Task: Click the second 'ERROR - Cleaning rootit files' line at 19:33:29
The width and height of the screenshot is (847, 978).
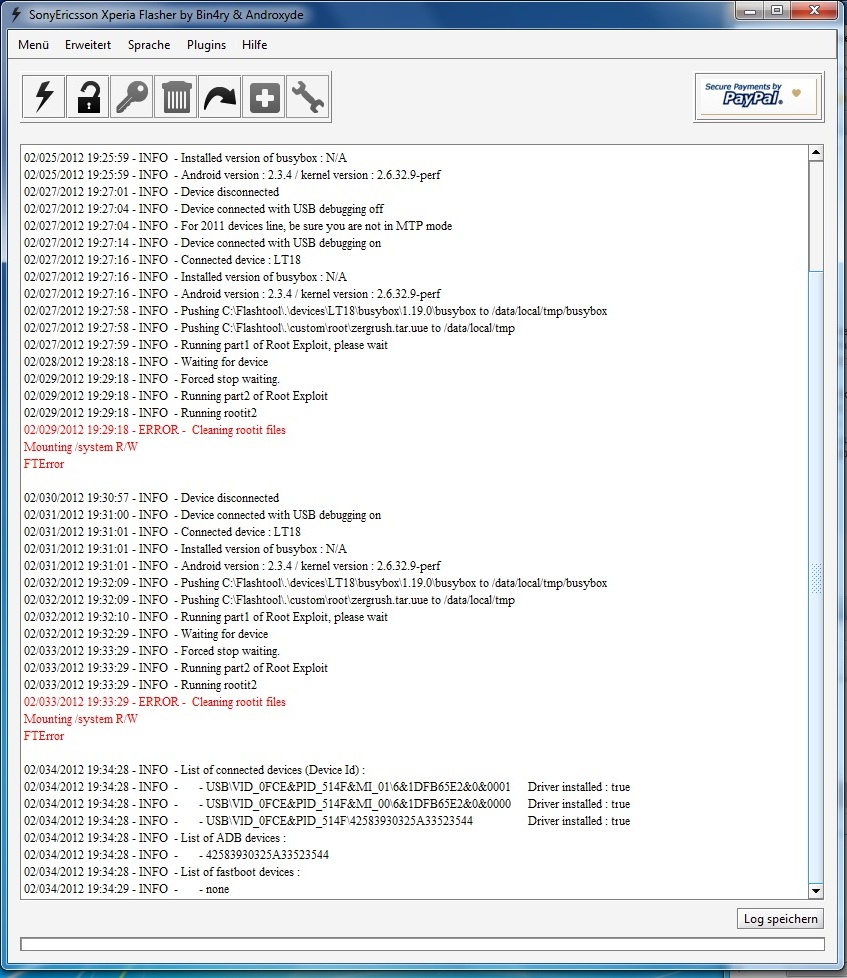Action: 155,702
